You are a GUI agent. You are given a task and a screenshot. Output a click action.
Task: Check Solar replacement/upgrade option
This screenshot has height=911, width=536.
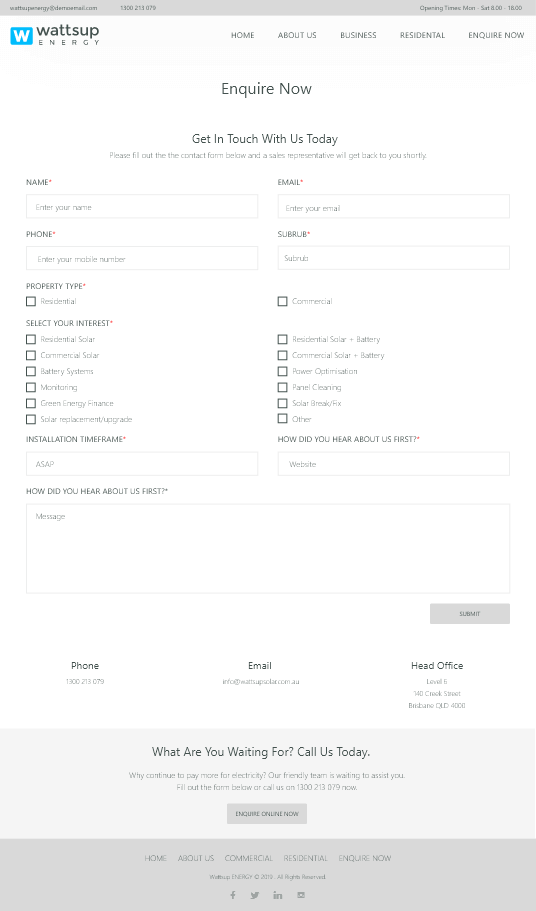tap(31, 419)
